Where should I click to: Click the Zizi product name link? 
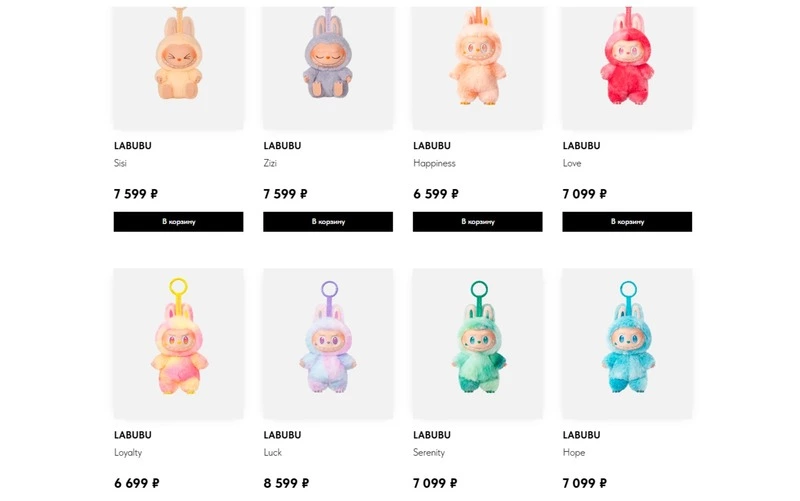coord(270,163)
